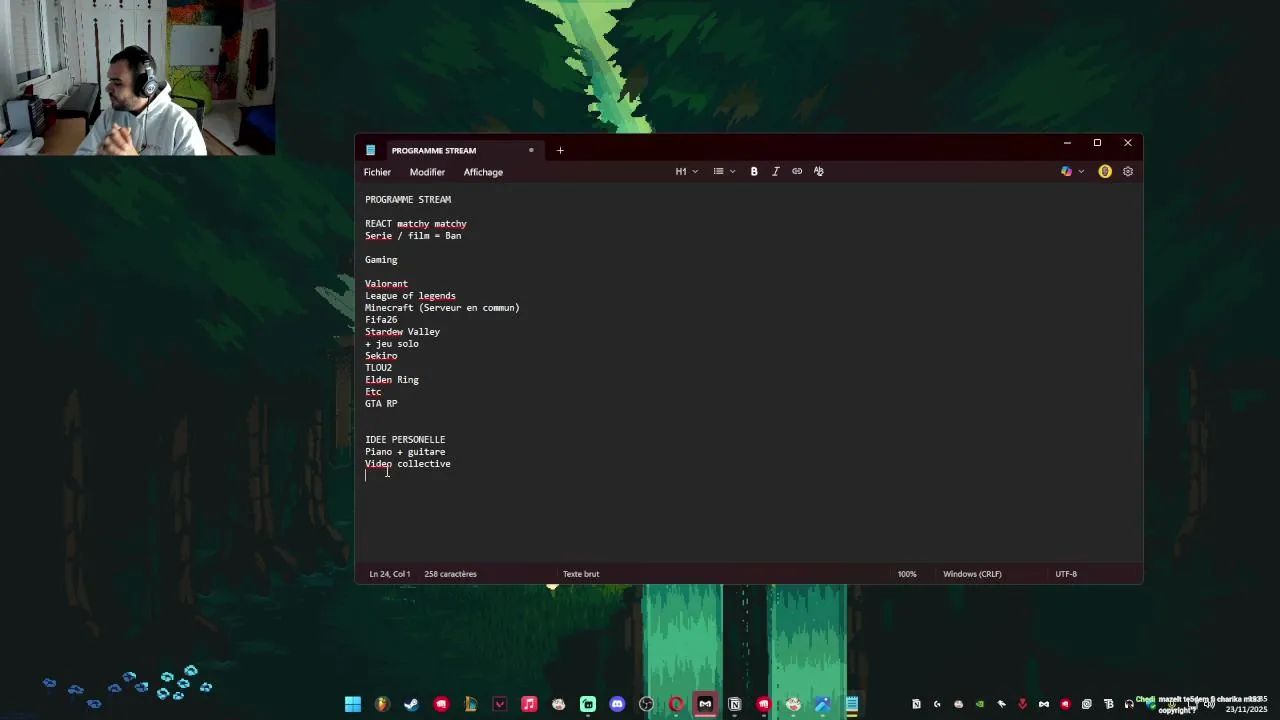Click the "League of legends" line
This screenshot has height=720, width=1280.
[x=410, y=296]
